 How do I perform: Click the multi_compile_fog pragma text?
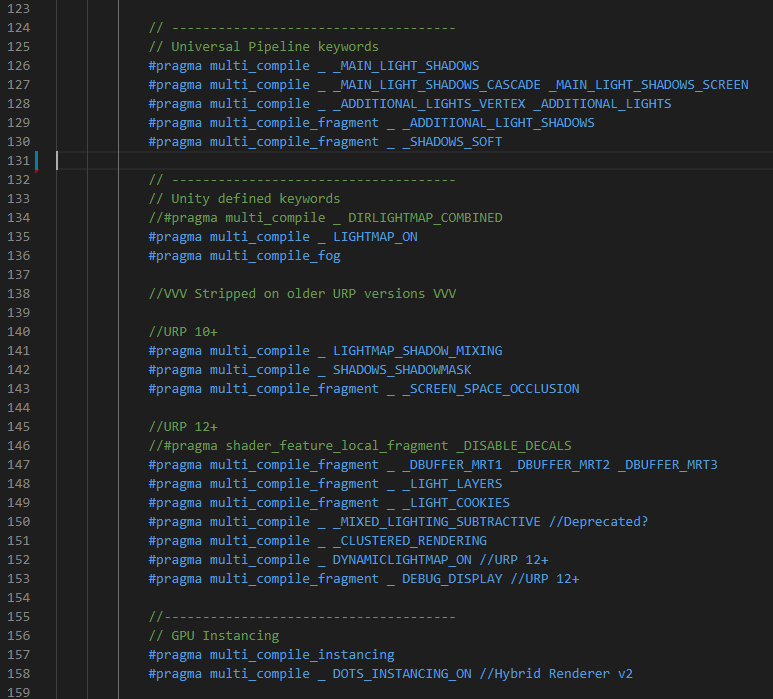(x=275, y=256)
